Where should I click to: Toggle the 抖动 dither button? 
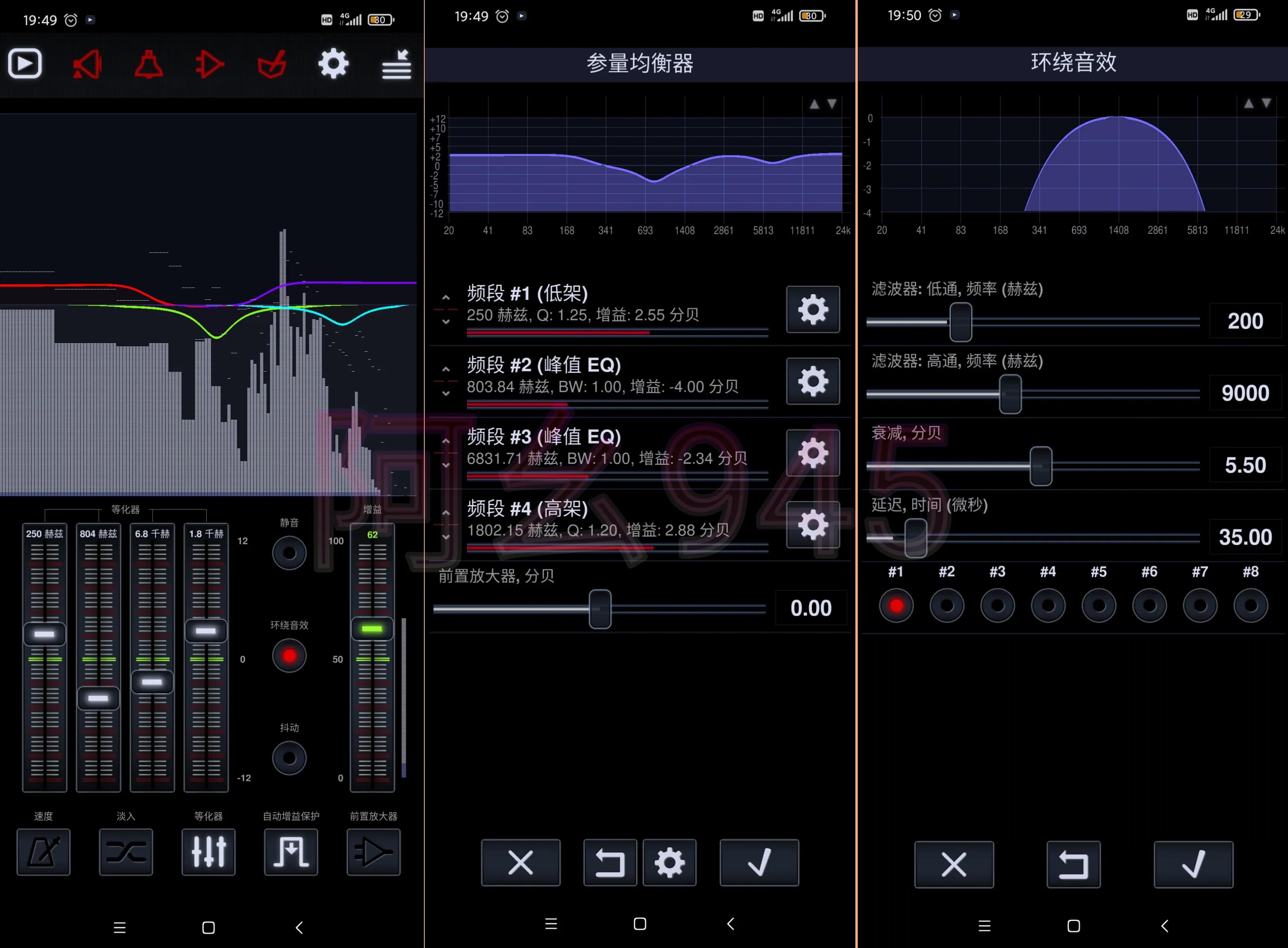click(289, 758)
